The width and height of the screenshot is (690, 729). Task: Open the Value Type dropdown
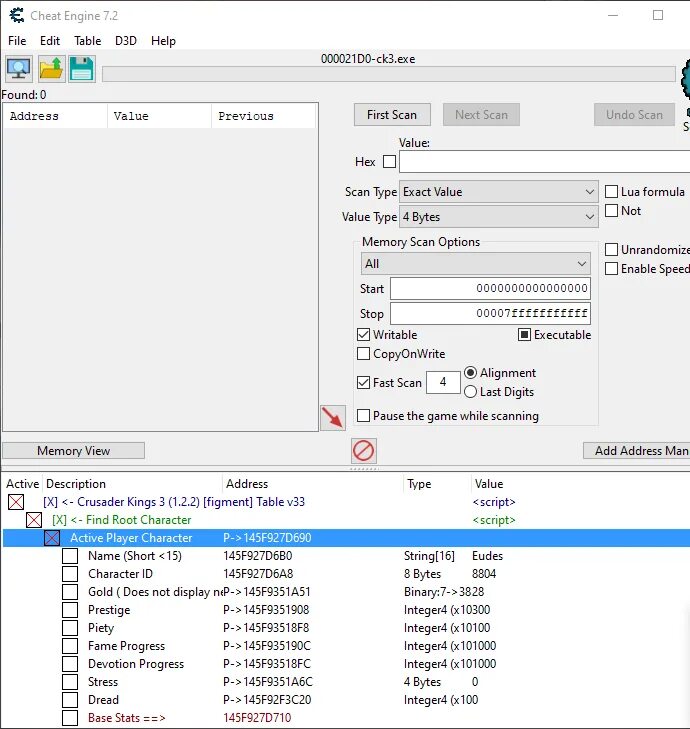click(498, 217)
